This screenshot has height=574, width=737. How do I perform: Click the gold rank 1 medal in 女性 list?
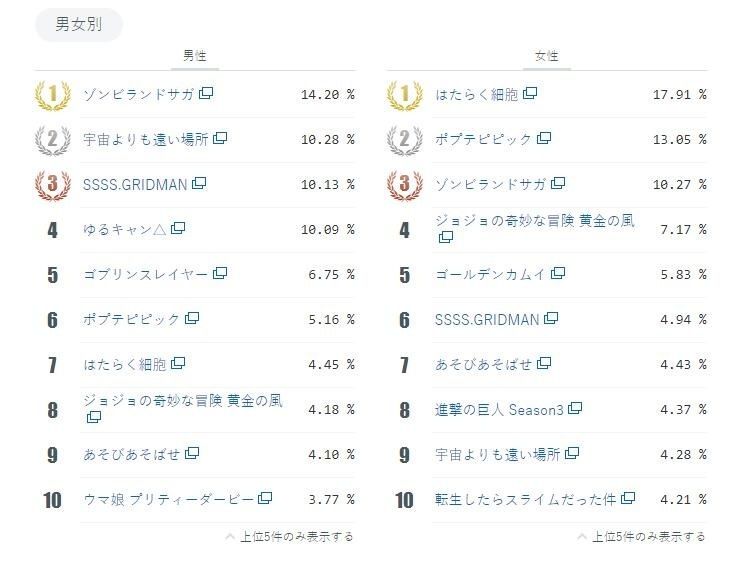[404, 95]
